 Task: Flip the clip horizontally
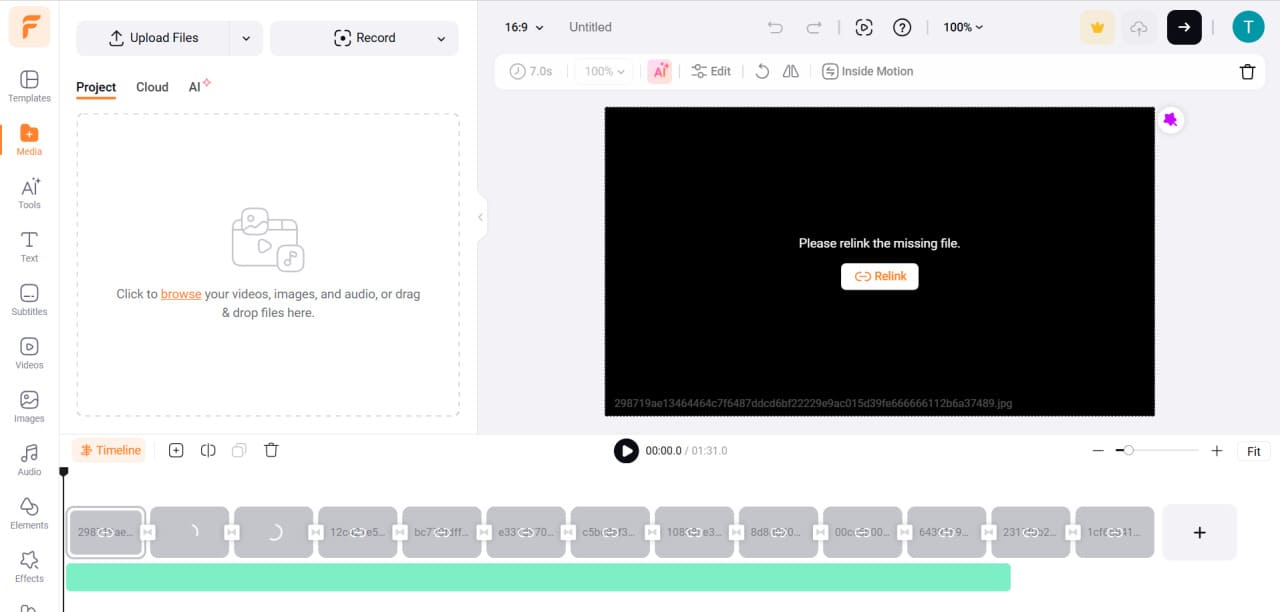[x=790, y=71]
